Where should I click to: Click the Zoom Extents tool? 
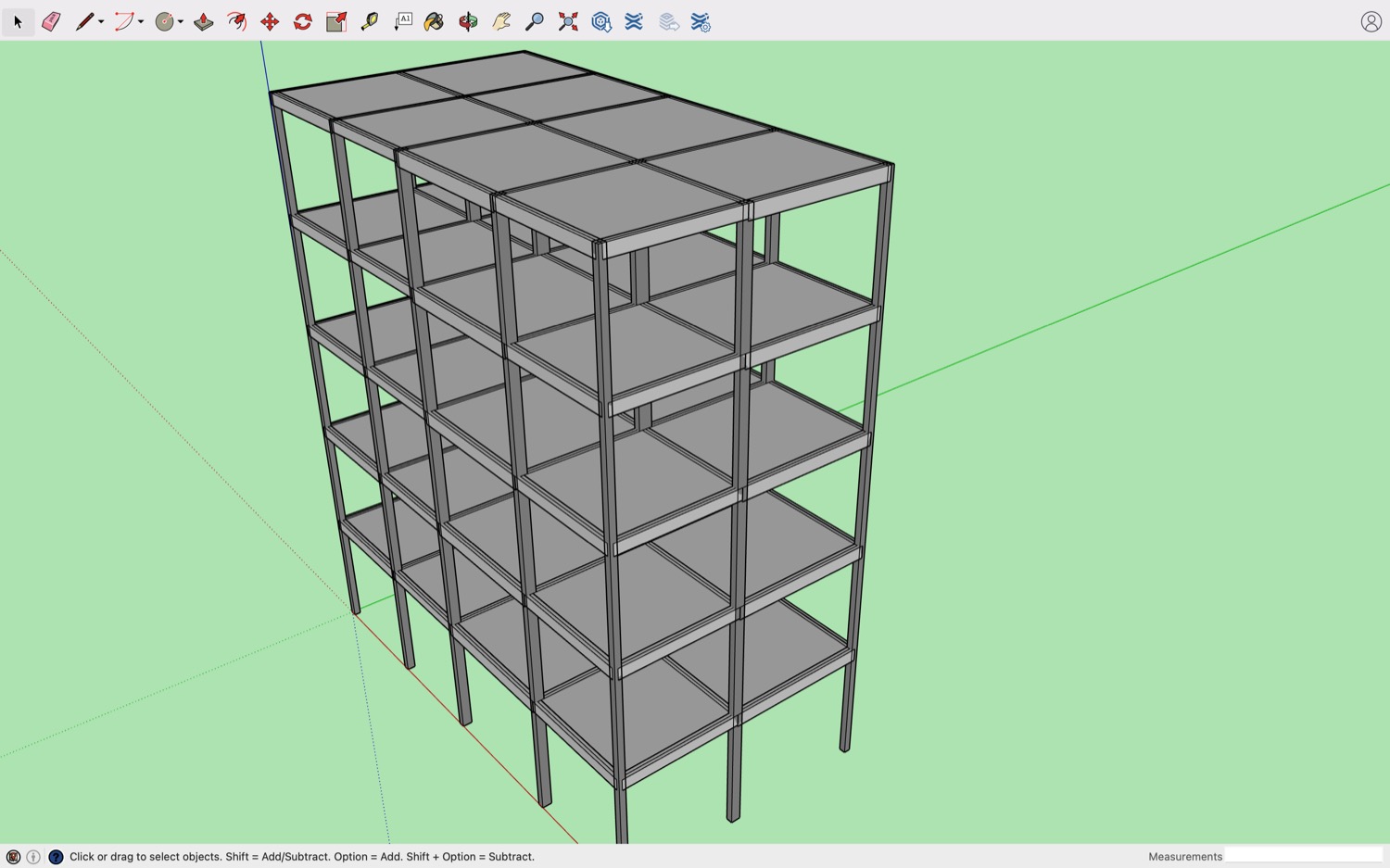tap(568, 21)
